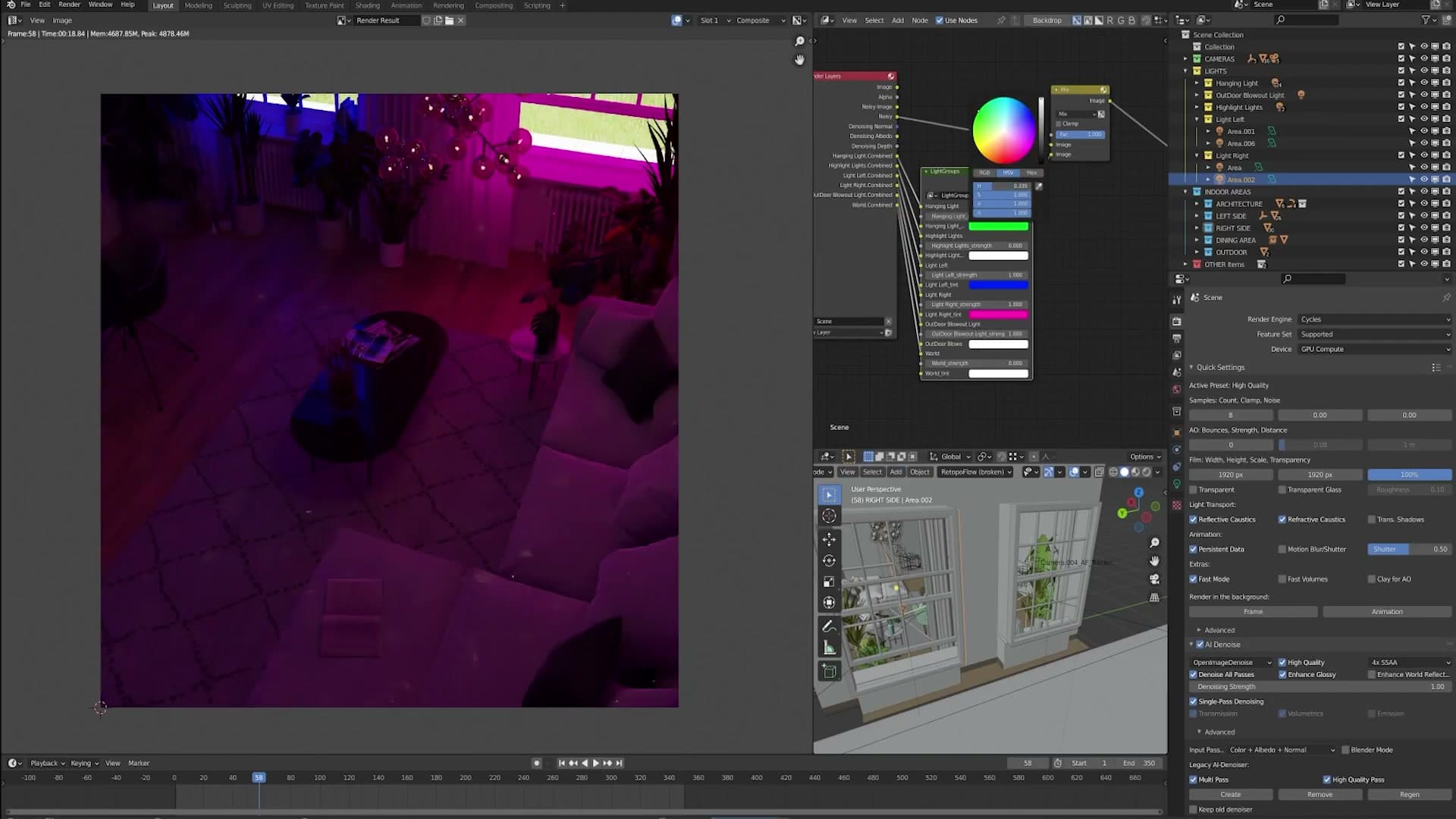Toggle the AI Denoise checkbox
The height and width of the screenshot is (819, 1456).
click(x=1200, y=645)
